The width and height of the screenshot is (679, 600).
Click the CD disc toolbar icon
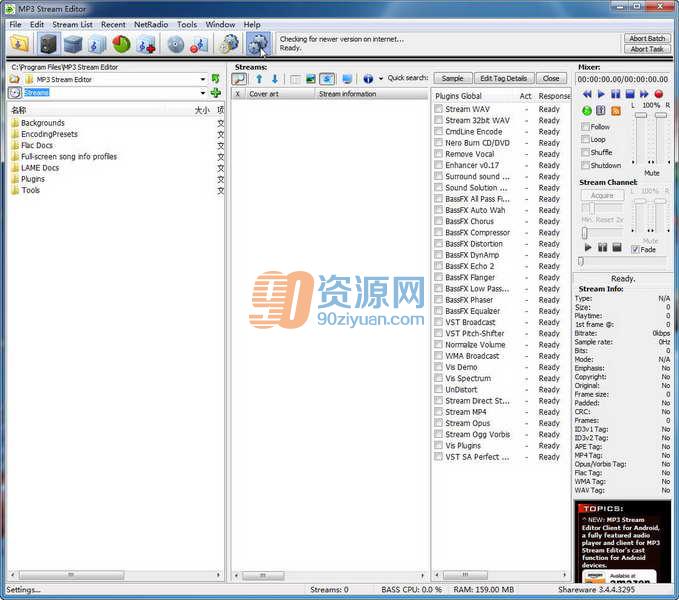175,44
